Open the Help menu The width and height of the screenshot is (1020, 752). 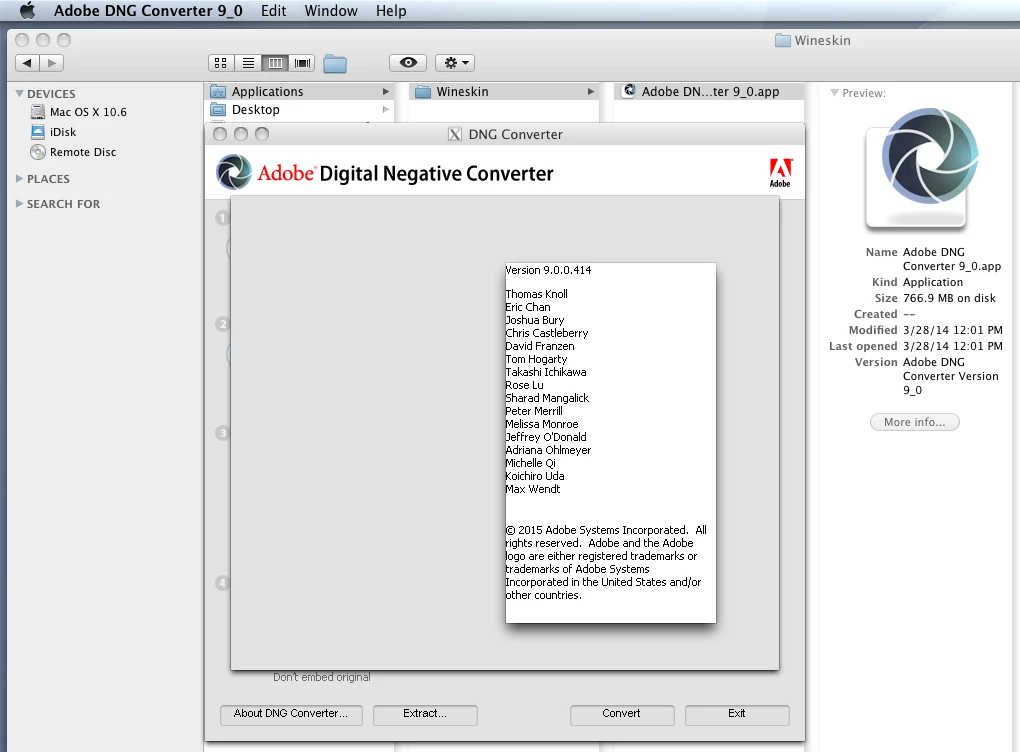390,10
